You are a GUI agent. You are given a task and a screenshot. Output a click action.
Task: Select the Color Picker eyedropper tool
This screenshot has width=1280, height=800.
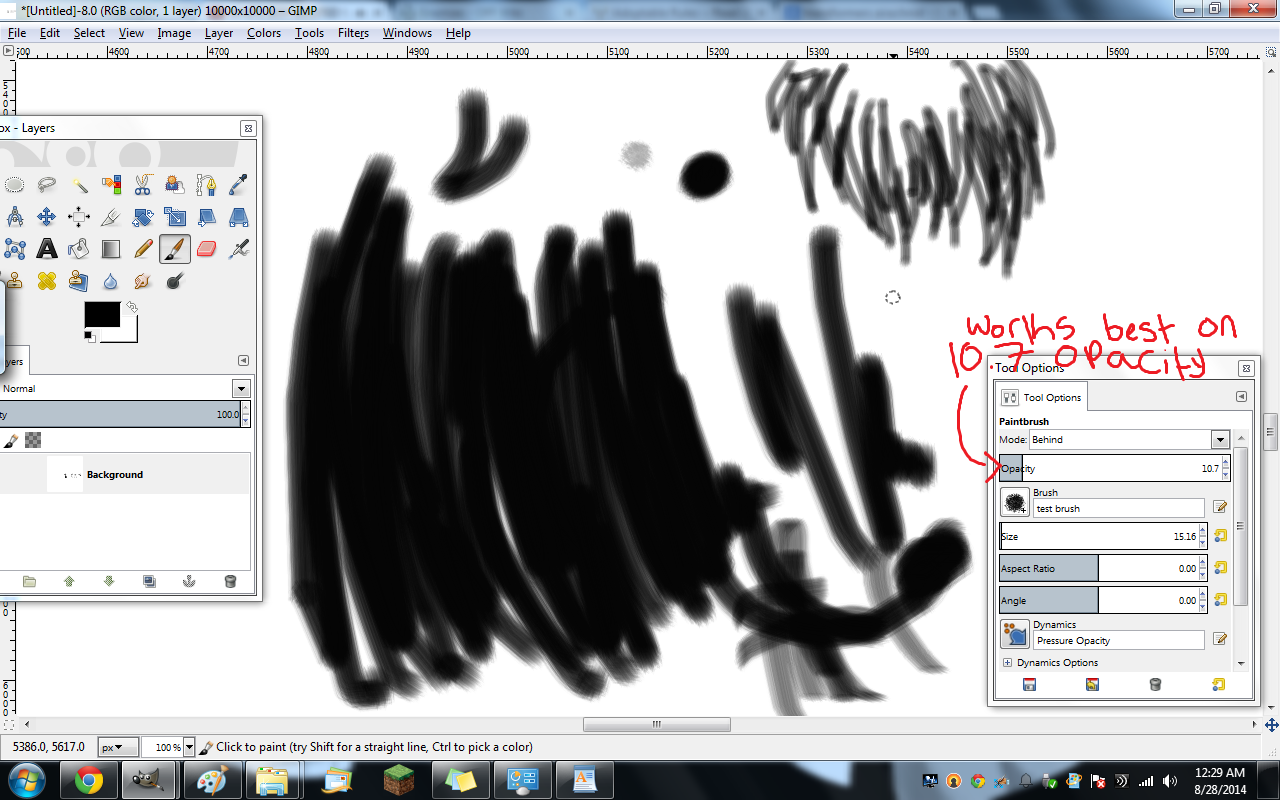(x=237, y=184)
